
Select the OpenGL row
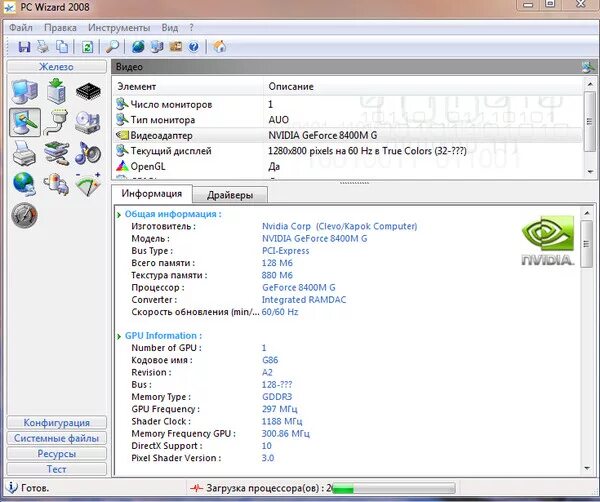click(348, 166)
